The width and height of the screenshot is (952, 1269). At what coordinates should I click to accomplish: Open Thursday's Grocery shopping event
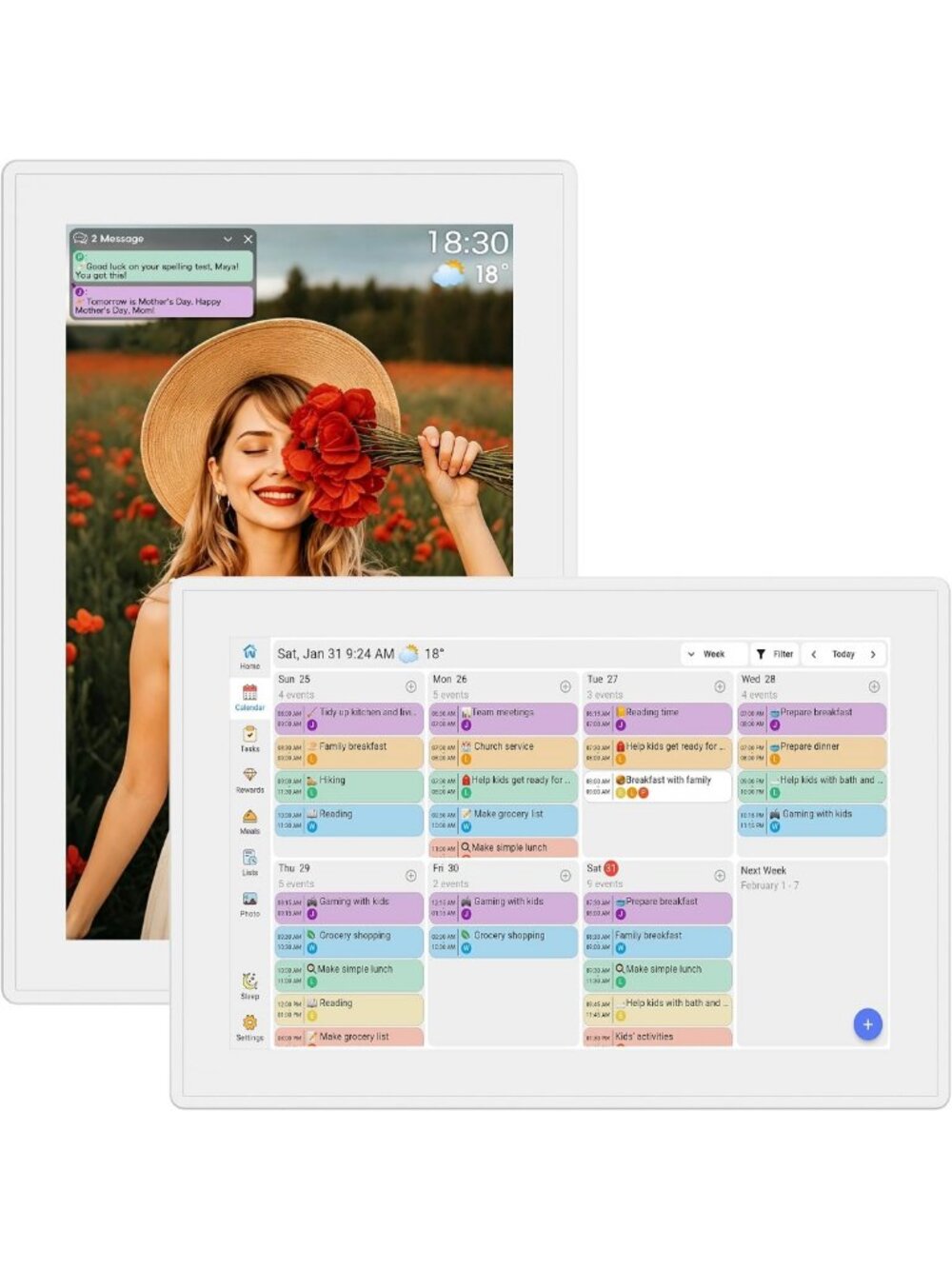(348, 942)
